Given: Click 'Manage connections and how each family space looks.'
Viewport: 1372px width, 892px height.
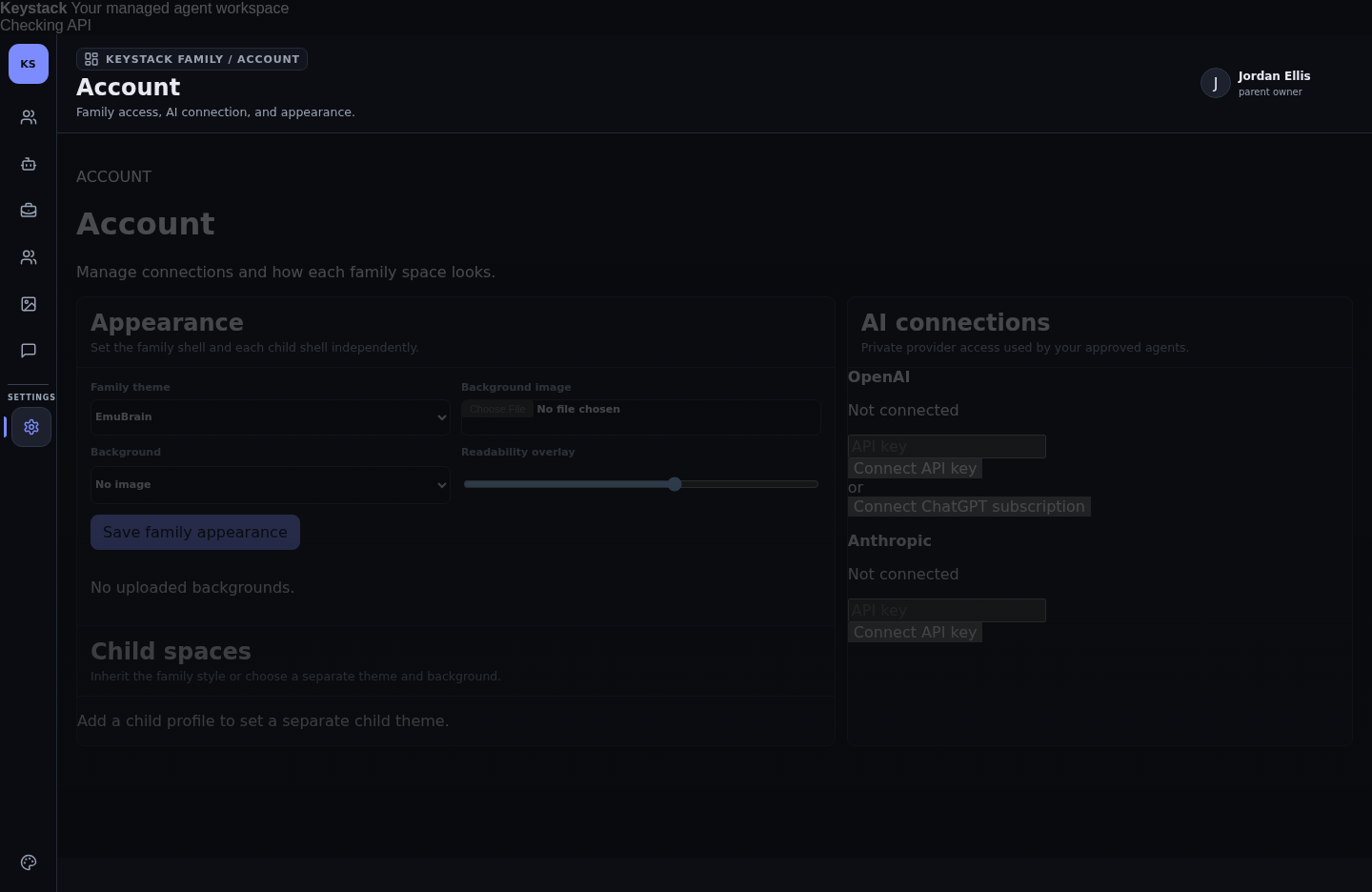Looking at the screenshot, I should click(x=286, y=273).
